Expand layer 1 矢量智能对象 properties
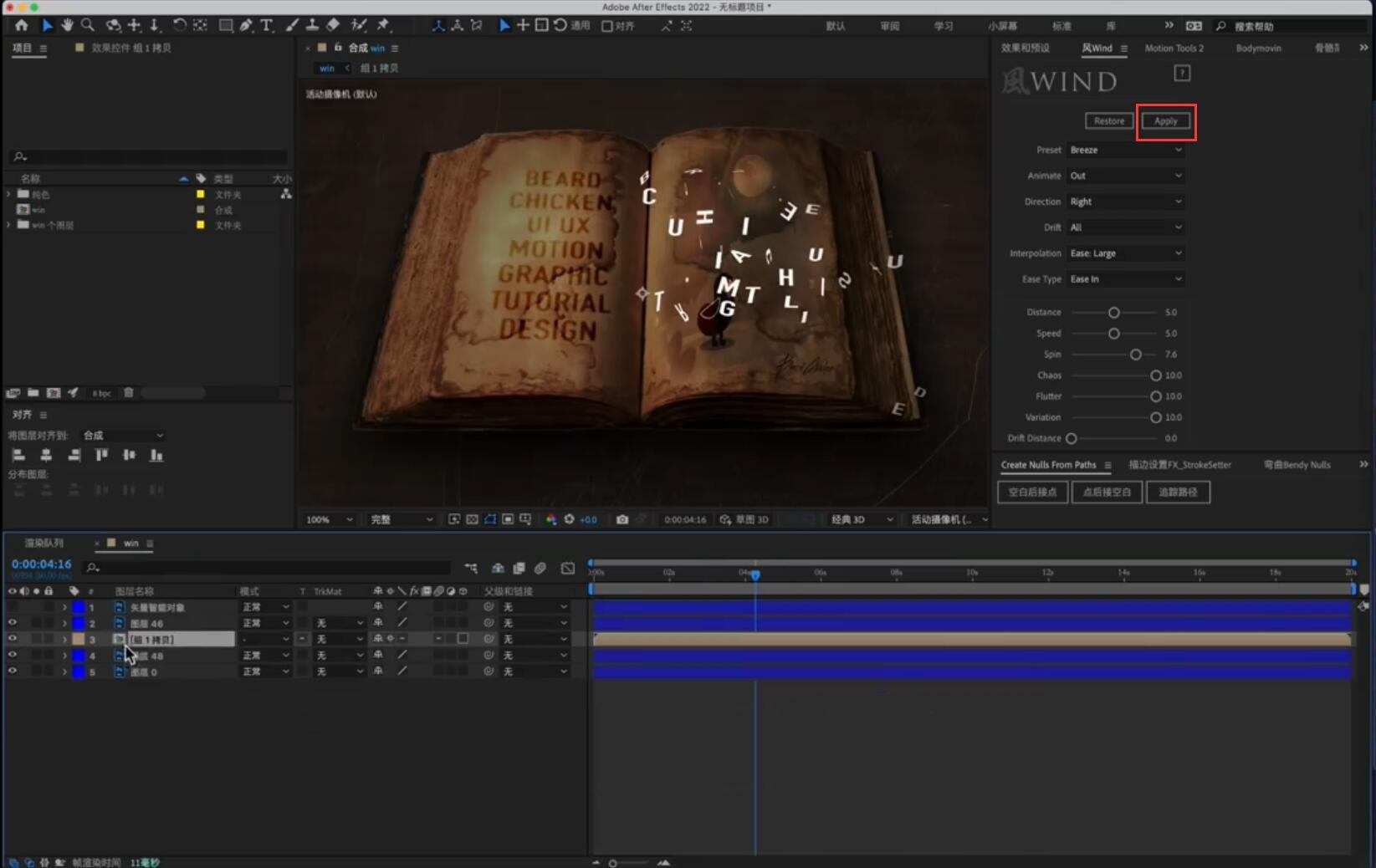Screen dimensions: 1376x868 tap(64, 607)
